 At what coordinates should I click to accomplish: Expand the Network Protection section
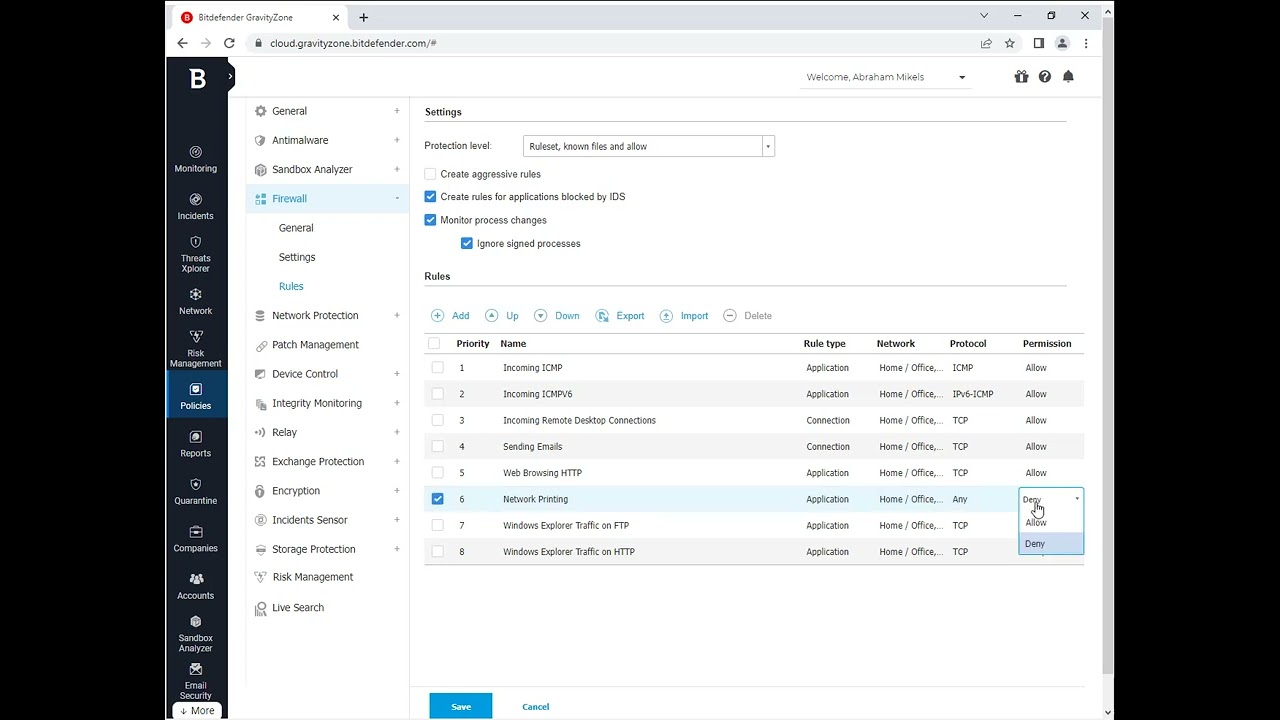coord(397,315)
